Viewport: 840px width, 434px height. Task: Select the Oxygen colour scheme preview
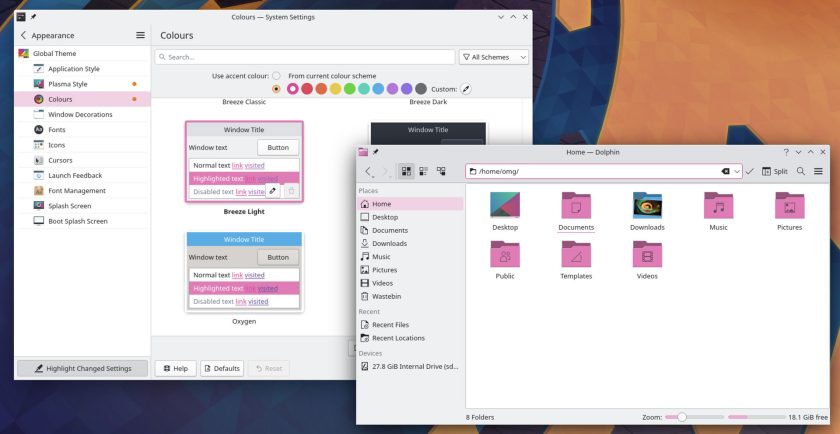pos(244,272)
